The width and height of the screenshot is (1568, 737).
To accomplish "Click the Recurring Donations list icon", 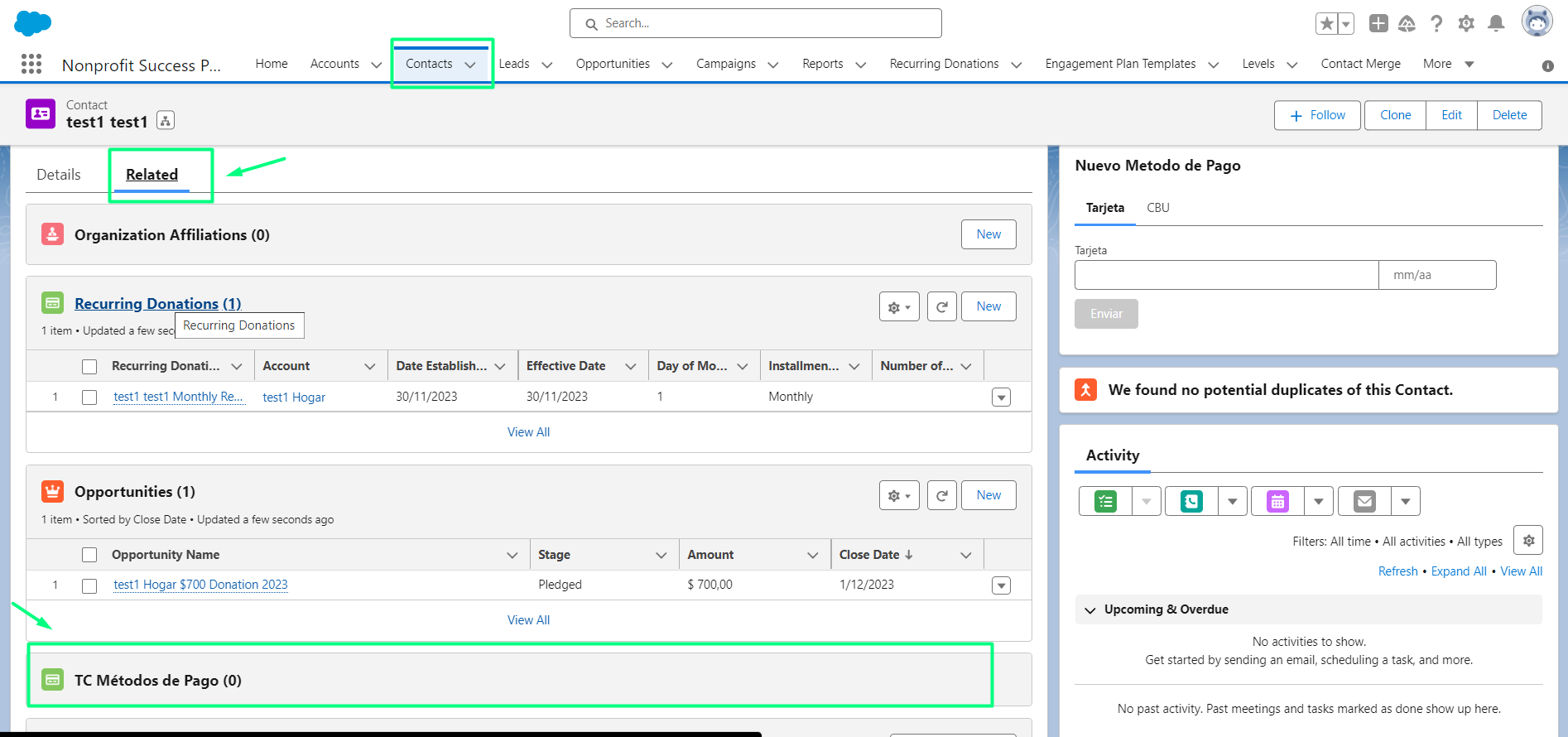I will point(52,303).
